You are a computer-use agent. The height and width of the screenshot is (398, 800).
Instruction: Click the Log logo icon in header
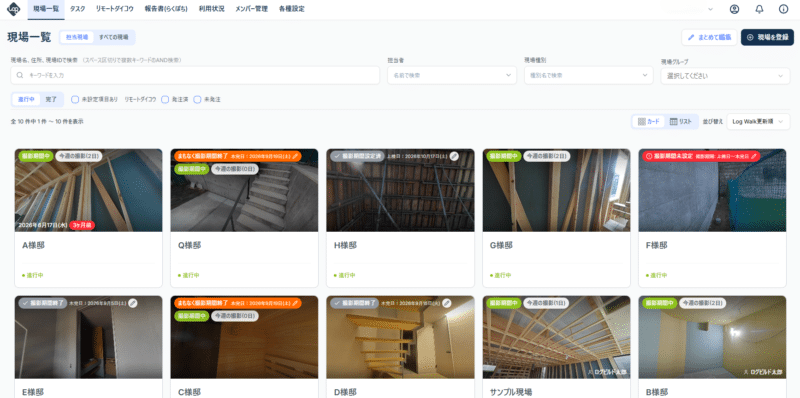(13, 9)
